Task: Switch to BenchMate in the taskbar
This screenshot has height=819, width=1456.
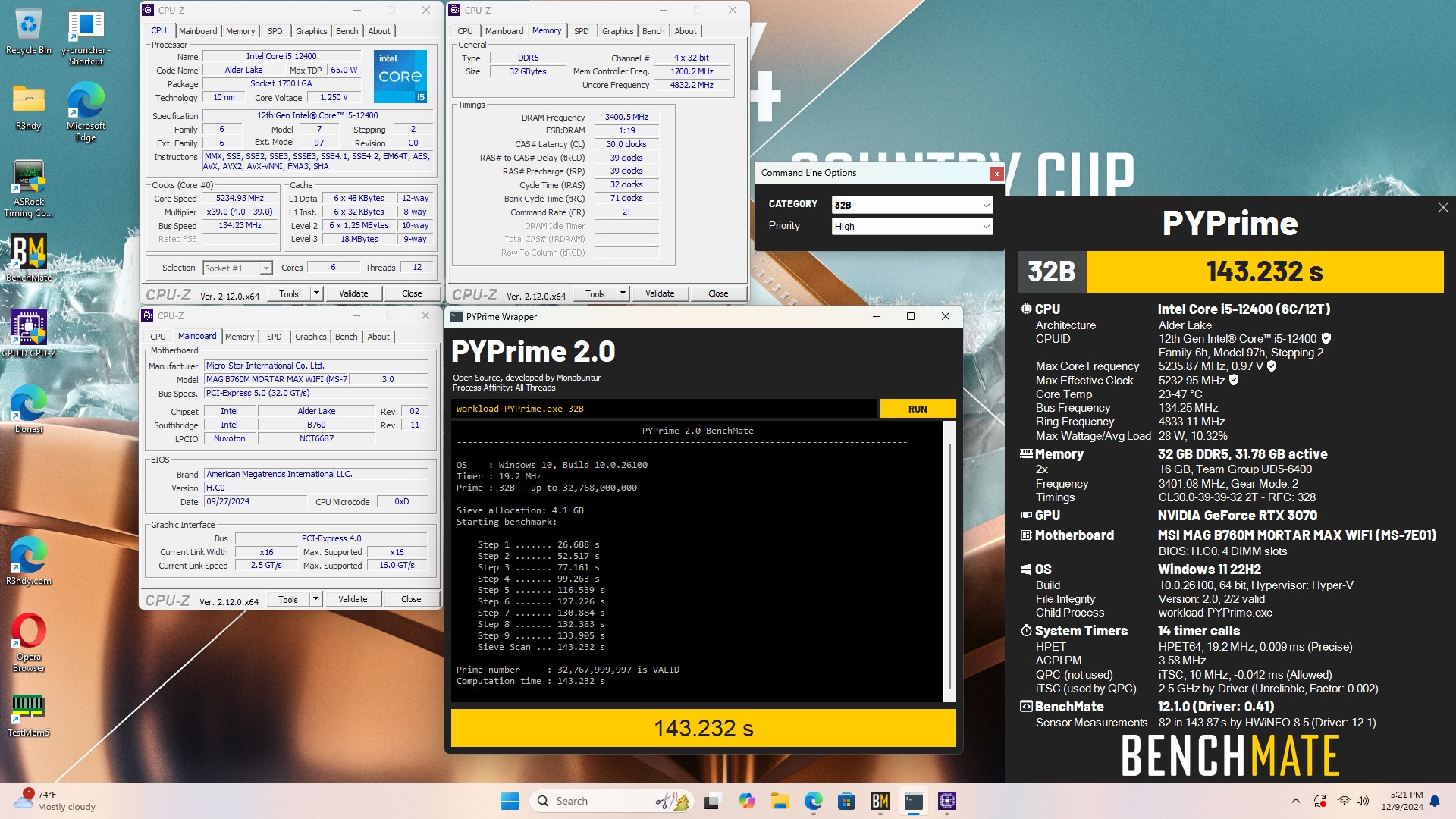Action: point(880,801)
